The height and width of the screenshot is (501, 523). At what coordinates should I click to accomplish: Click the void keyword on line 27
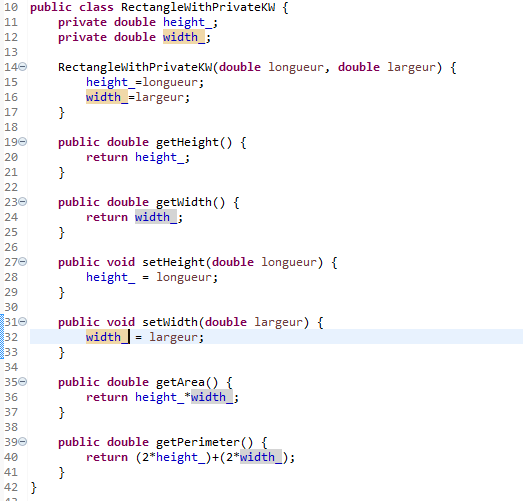point(121,262)
